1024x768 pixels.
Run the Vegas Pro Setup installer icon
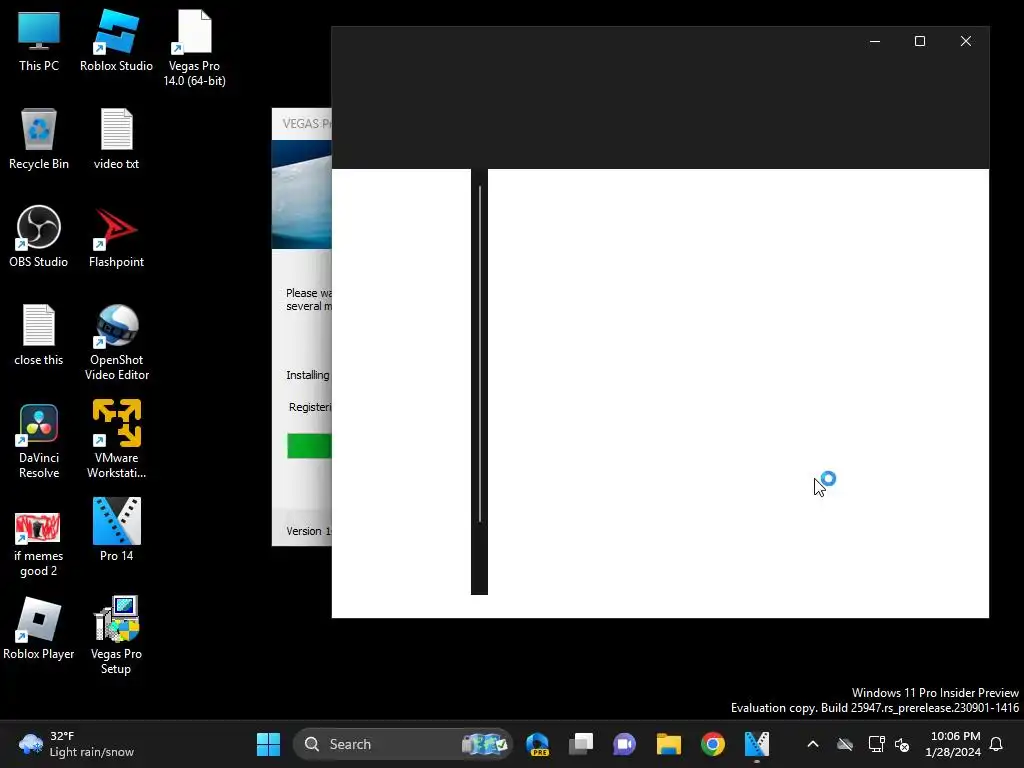click(x=116, y=635)
